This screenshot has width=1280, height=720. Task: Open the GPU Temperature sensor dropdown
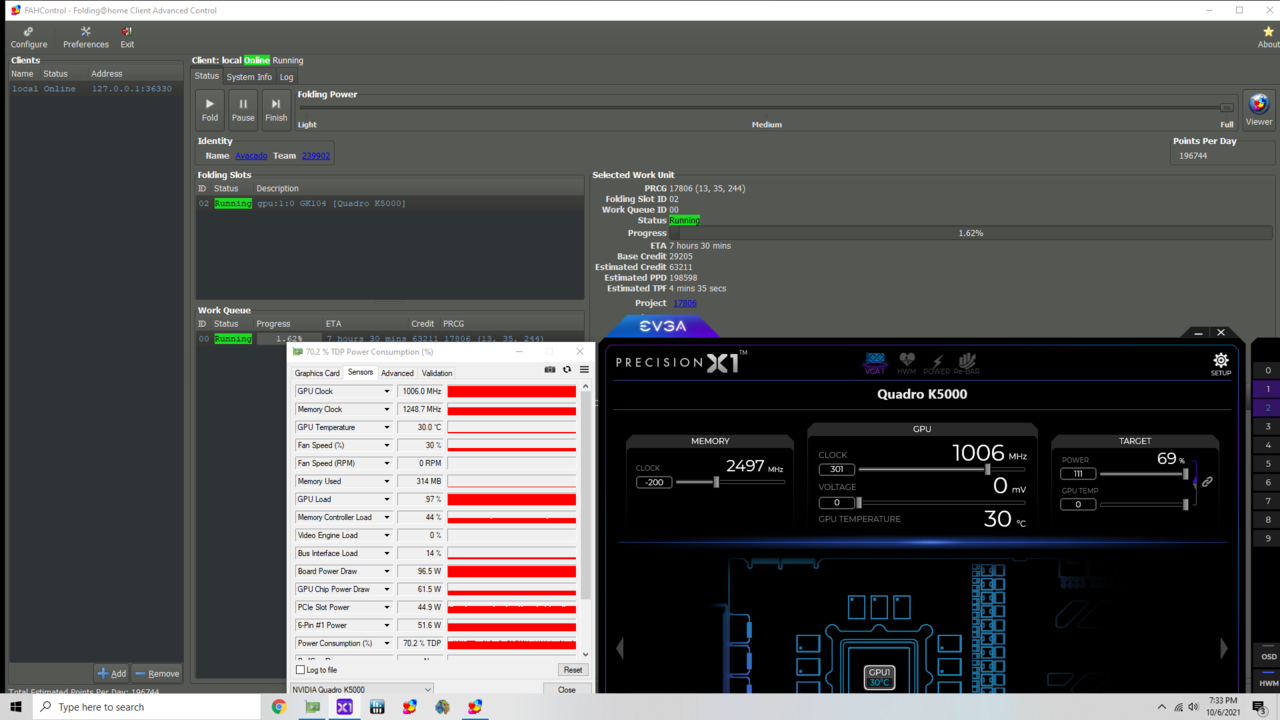pyautogui.click(x=386, y=427)
